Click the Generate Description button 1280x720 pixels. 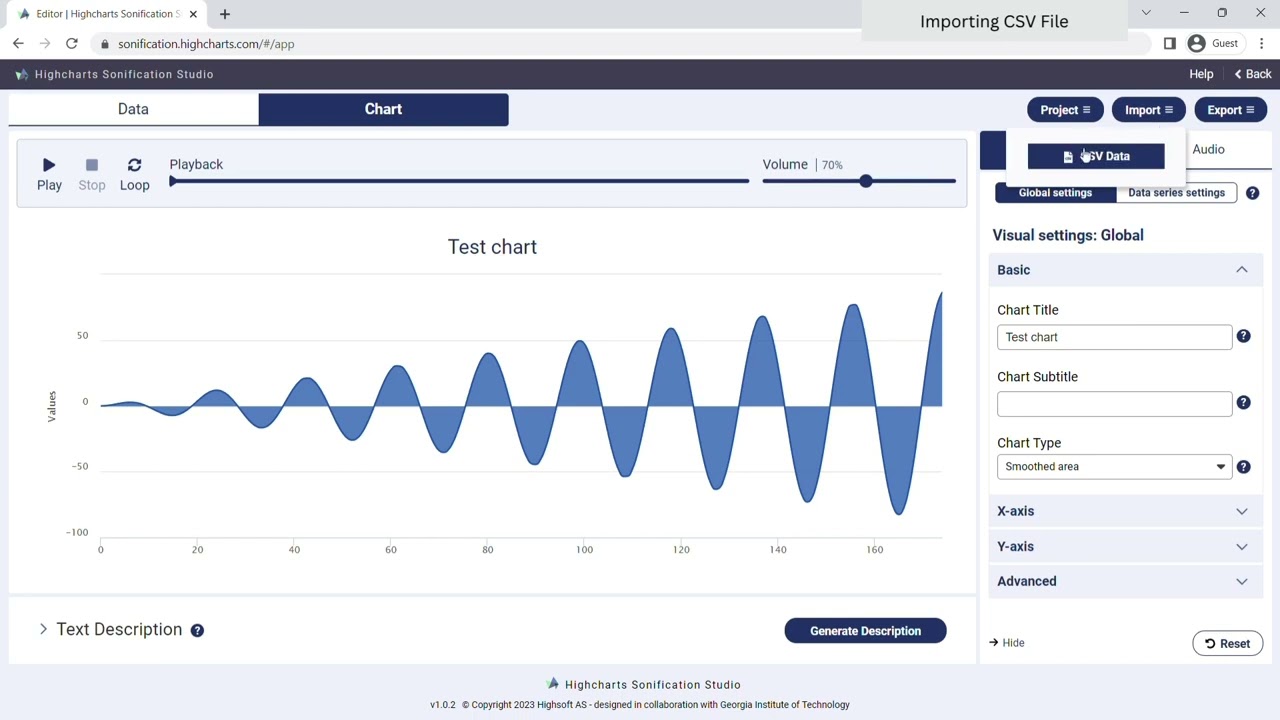[x=865, y=631]
